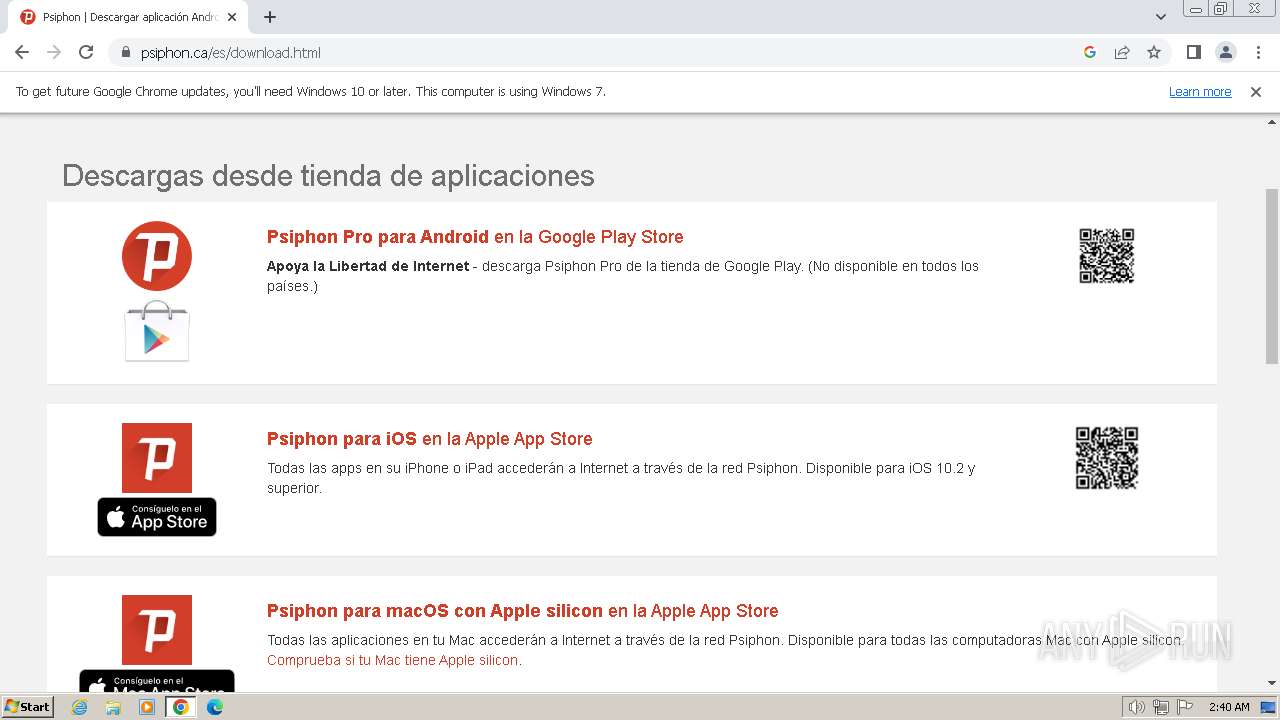Click the Psiphon macOS square logo
1280x720 pixels.
click(157, 630)
